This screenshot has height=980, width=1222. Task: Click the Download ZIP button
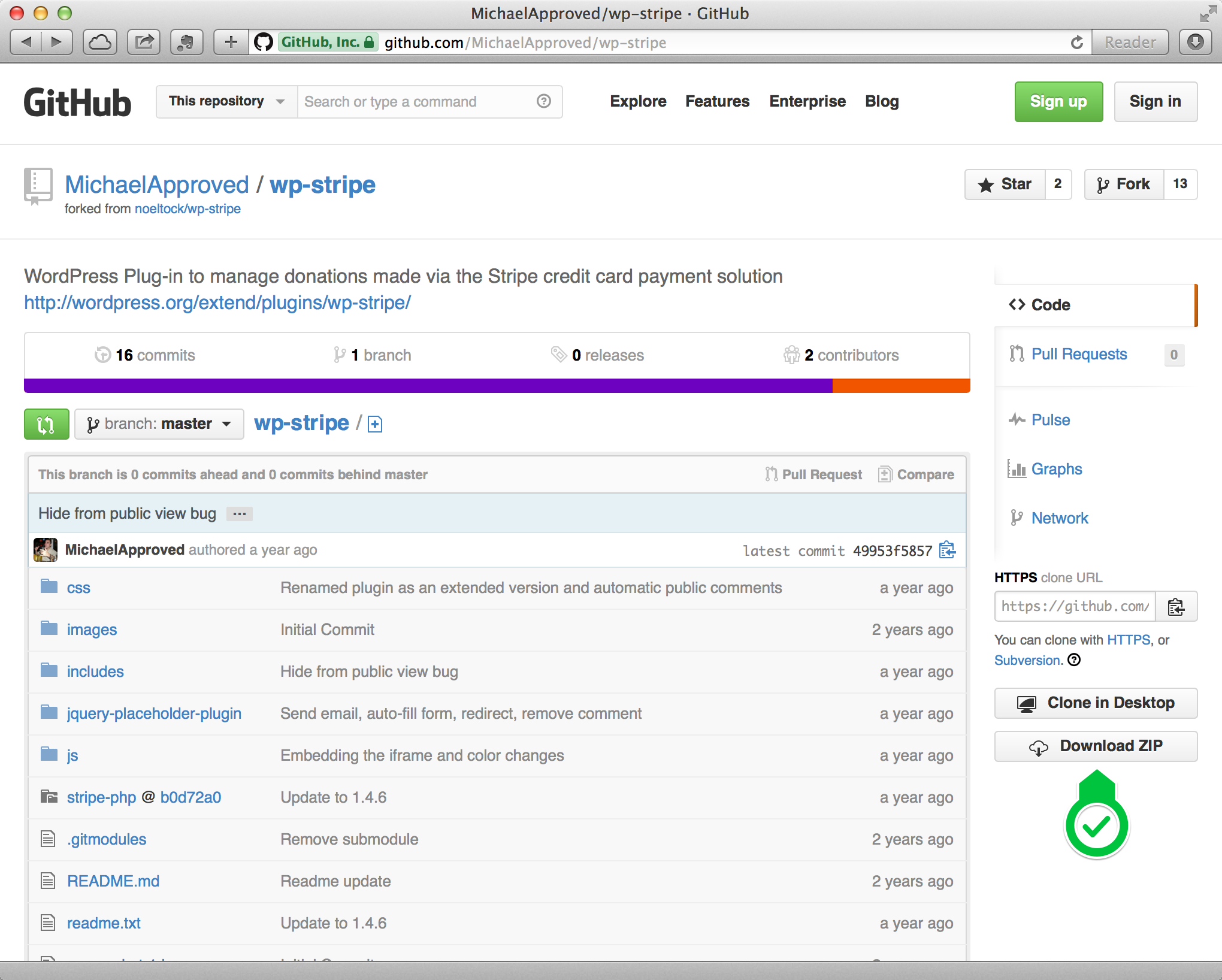[x=1096, y=746]
